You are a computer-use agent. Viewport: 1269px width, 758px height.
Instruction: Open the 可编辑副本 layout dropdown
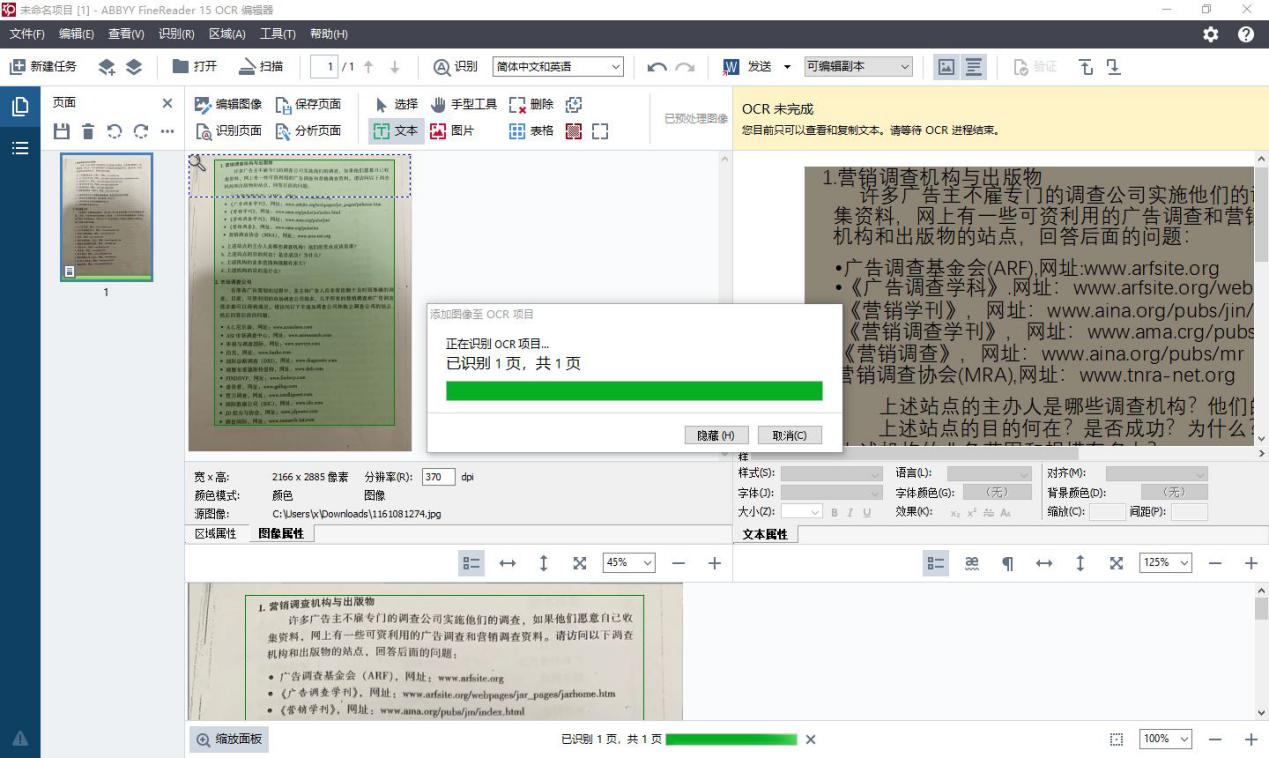pyautogui.click(x=859, y=67)
